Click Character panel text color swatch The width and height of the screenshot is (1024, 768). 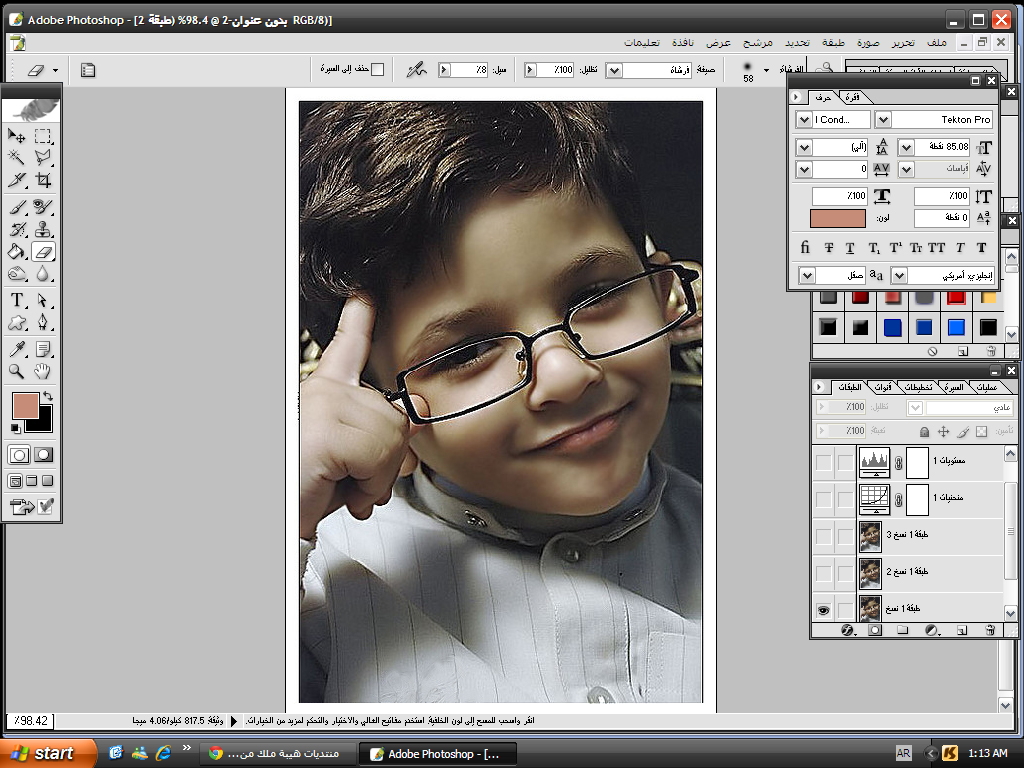click(837, 218)
